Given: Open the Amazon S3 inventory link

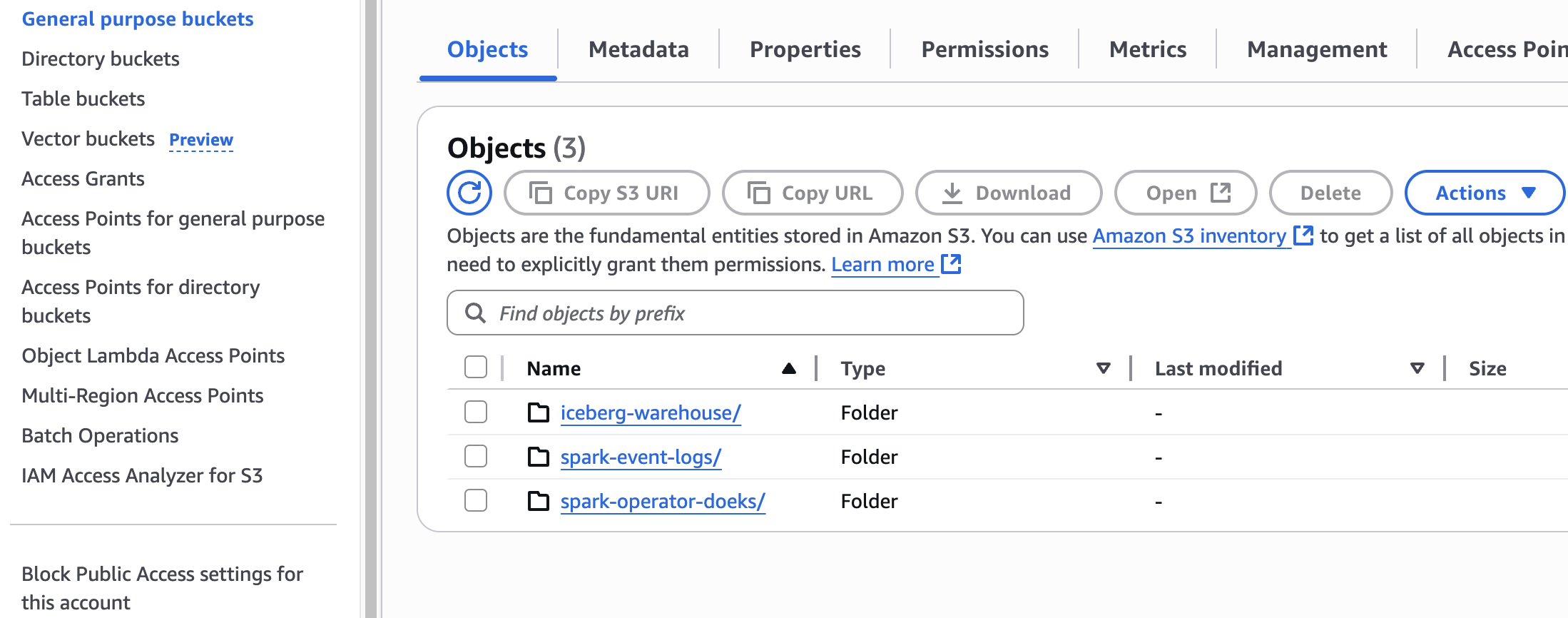Looking at the screenshot, I should coord(1189,235).
